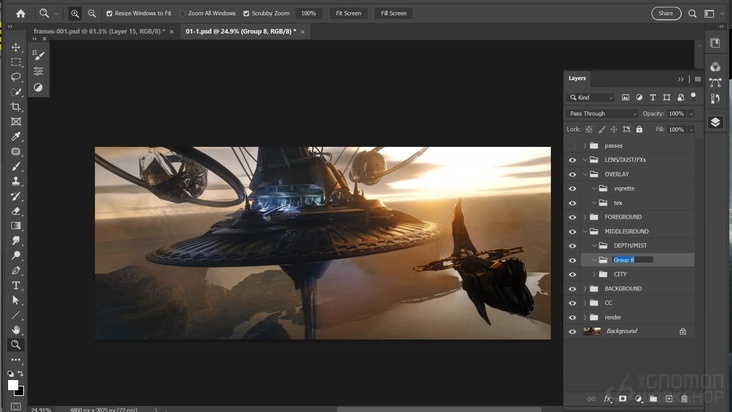
Task: Expand the FOREGROUND group
Action: click(585, 217)
